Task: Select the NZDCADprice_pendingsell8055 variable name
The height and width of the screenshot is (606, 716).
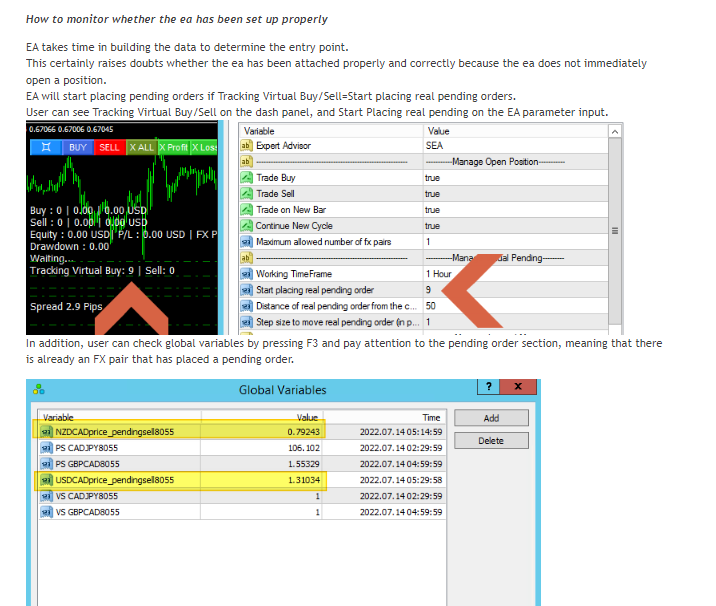Action: [115, 432]
